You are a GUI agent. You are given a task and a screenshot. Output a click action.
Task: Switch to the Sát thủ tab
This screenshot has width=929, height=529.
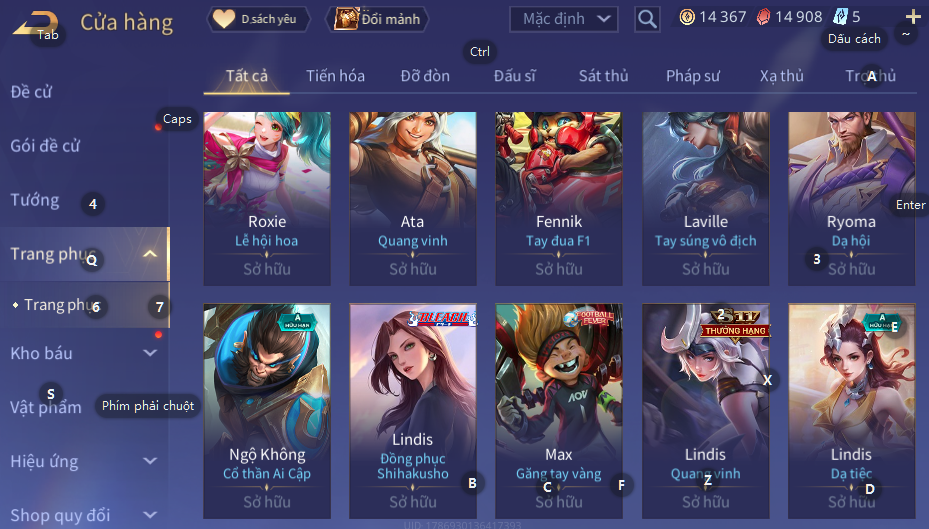click(x=603, y=76)
